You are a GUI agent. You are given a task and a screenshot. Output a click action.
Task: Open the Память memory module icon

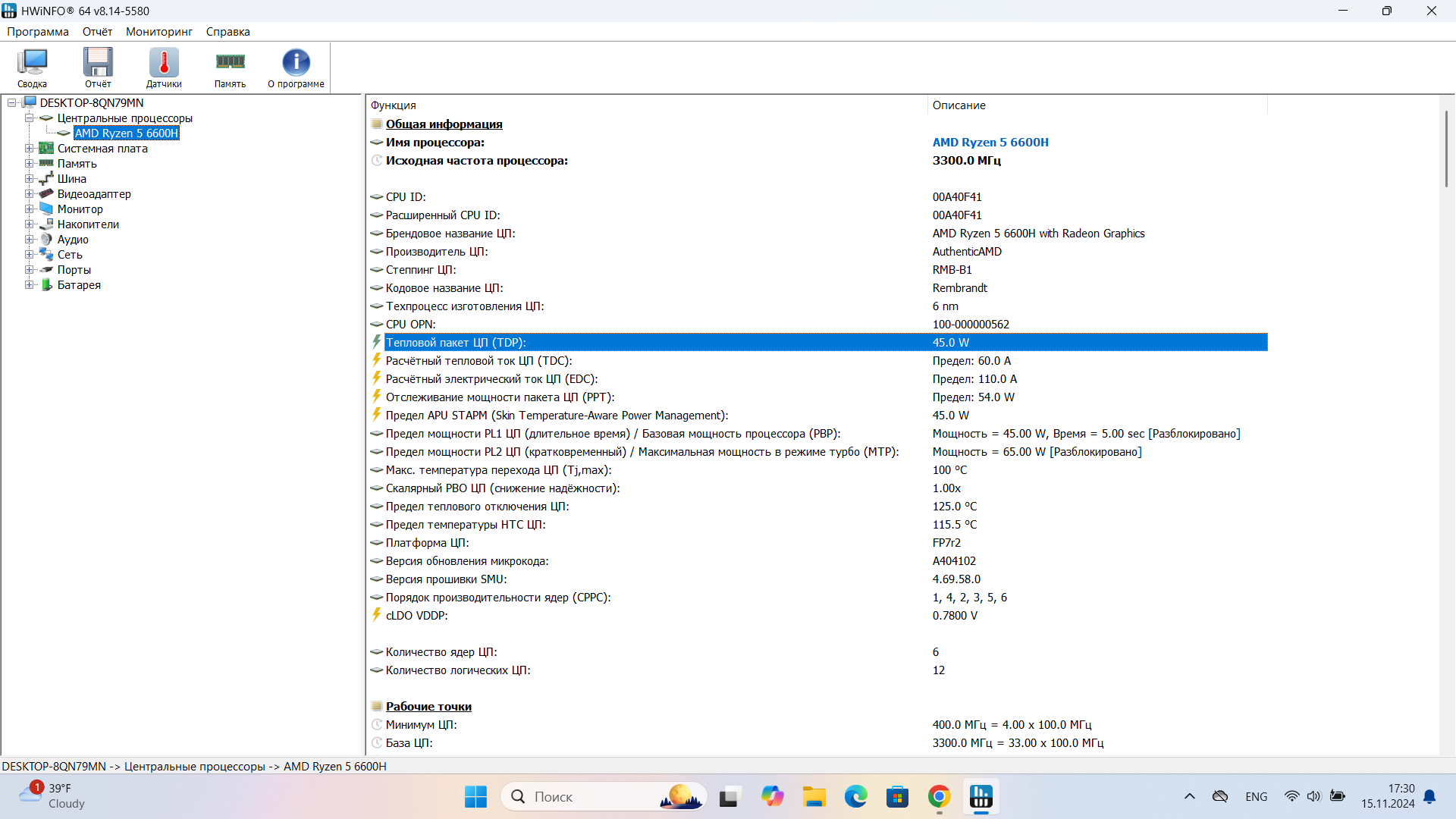[230, 67]
